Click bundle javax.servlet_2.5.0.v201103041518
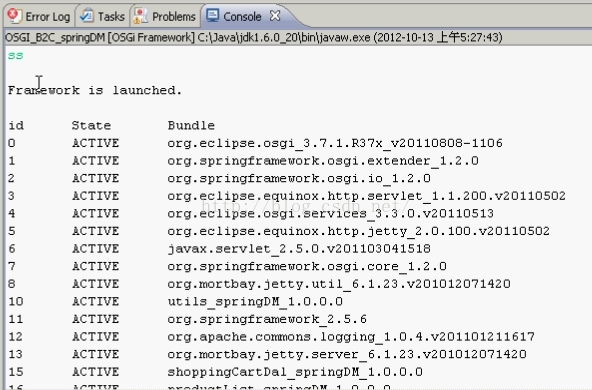 pos(299,249)
